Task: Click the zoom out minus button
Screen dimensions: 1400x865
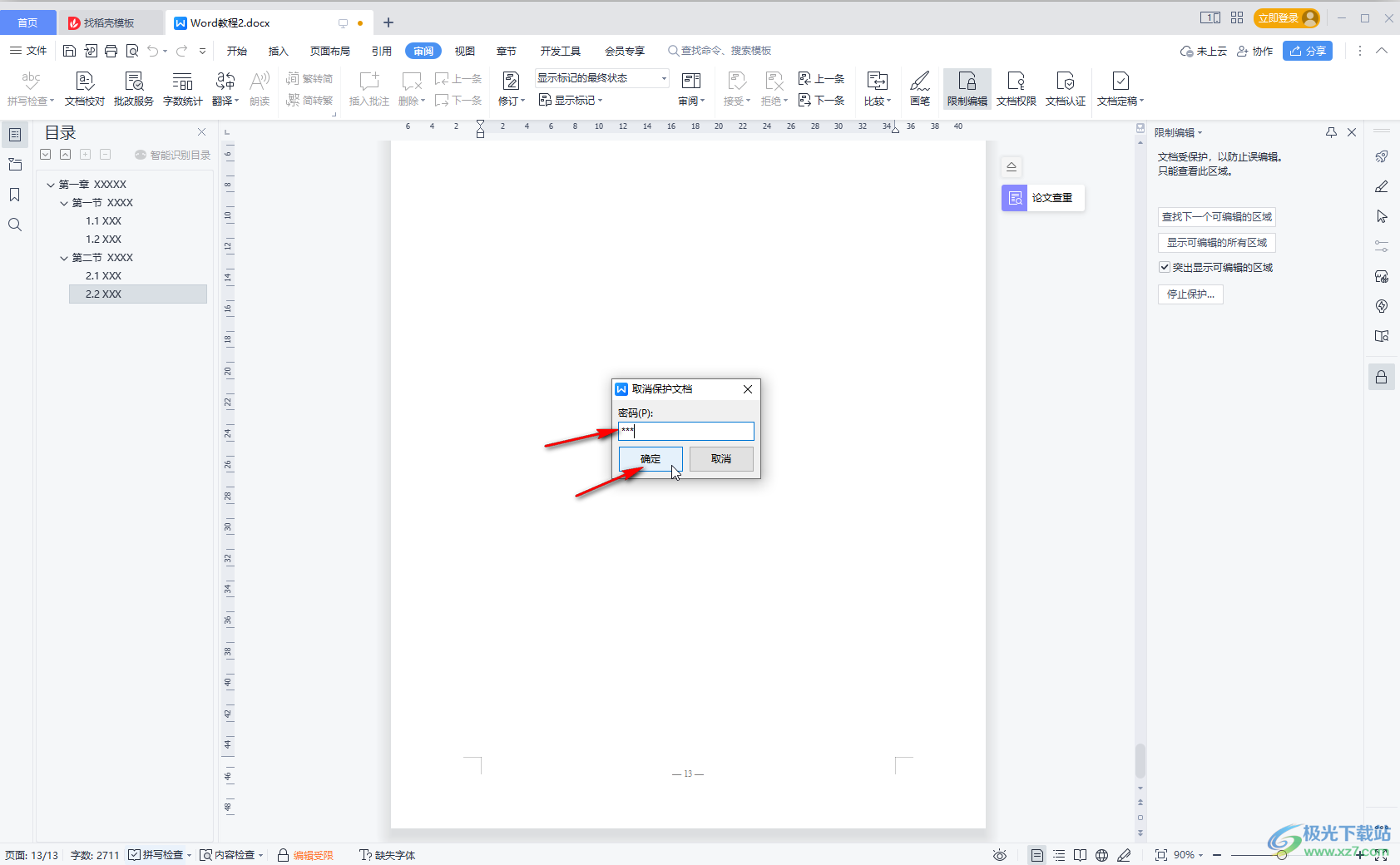Action: [1217, 855]
